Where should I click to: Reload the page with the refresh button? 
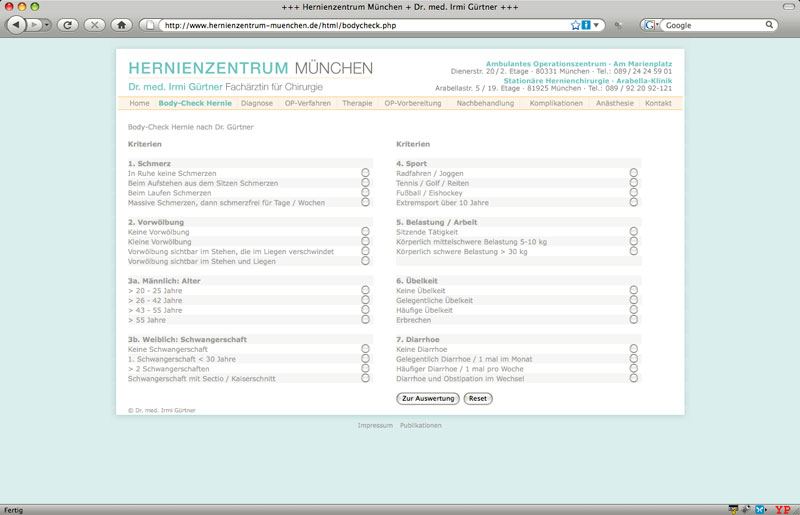pos(70,24)
